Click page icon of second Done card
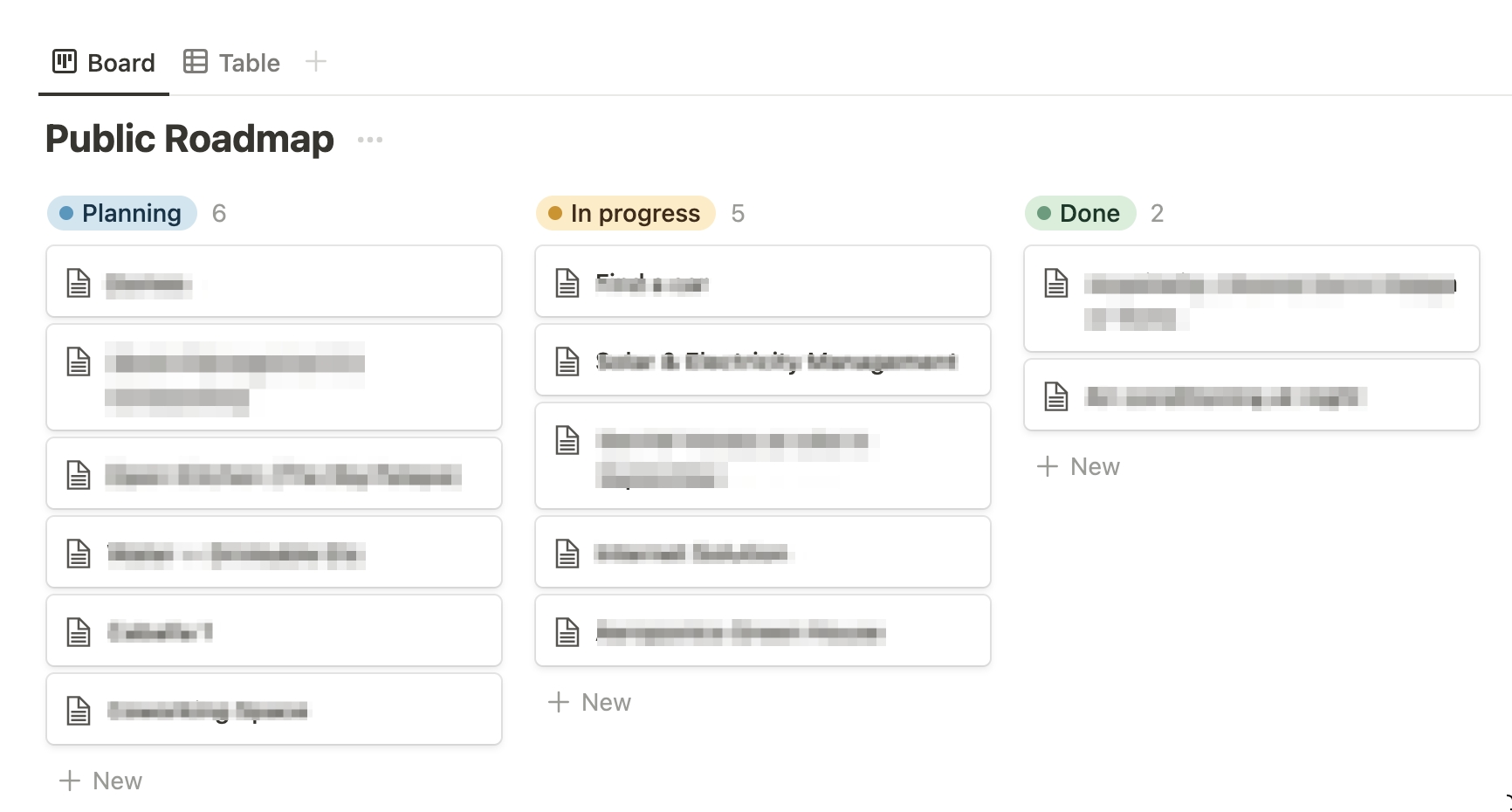 click(x=1056, y=396)
